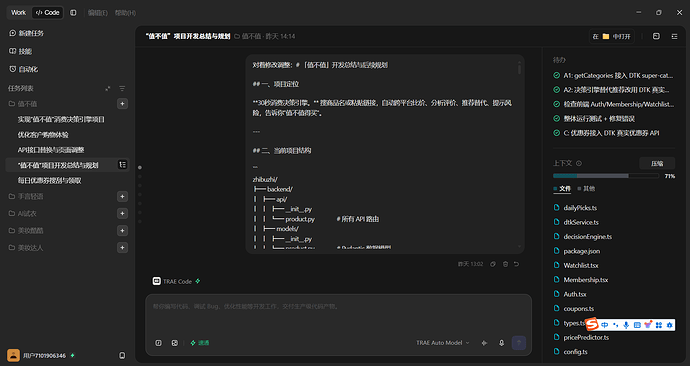The height and width of the screenshot is (366, 690).
Task: Add a new task in 美妆酷酷 folder
Action: point(122,231)
